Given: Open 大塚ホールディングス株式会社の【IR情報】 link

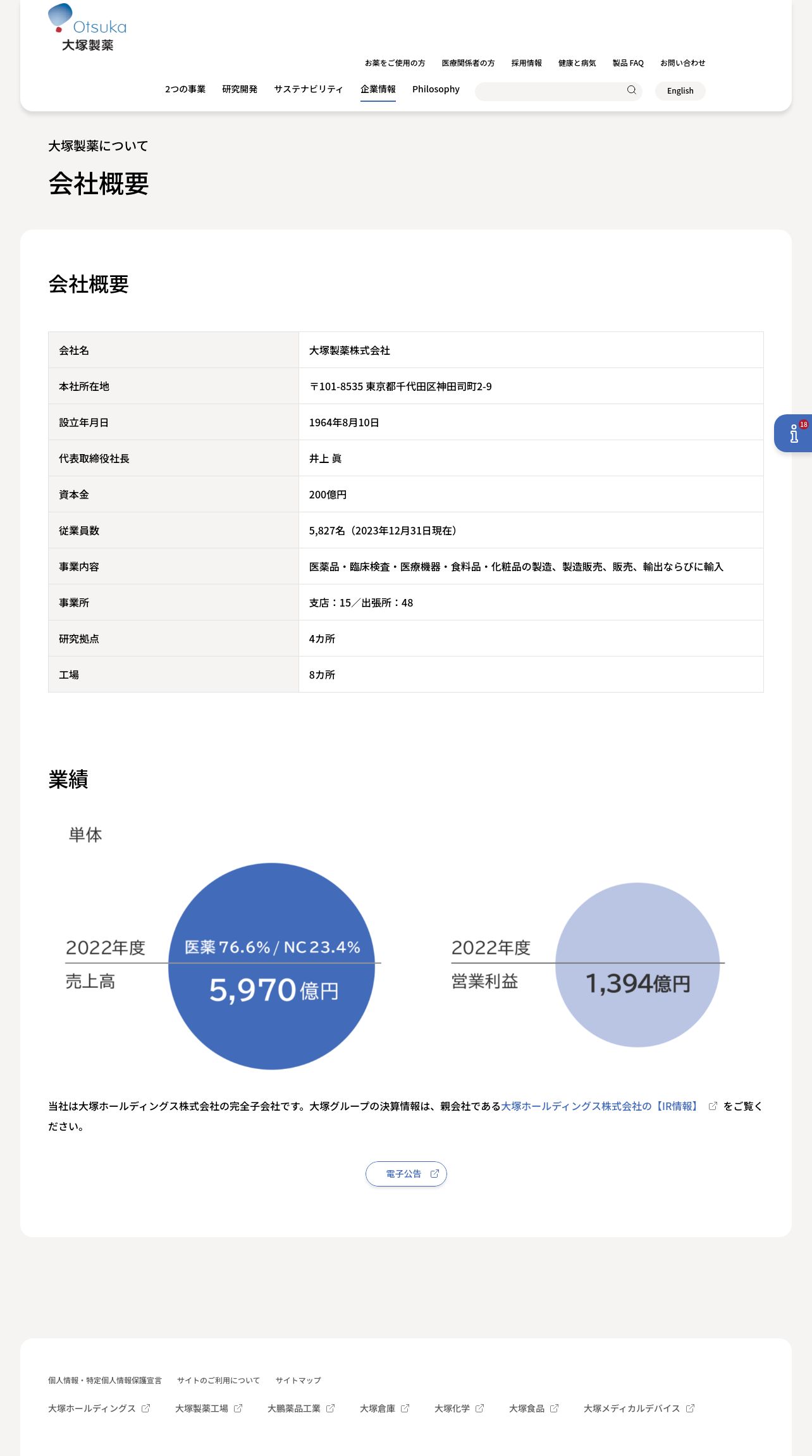Looking at the screenshot, I should (601, 1106).
